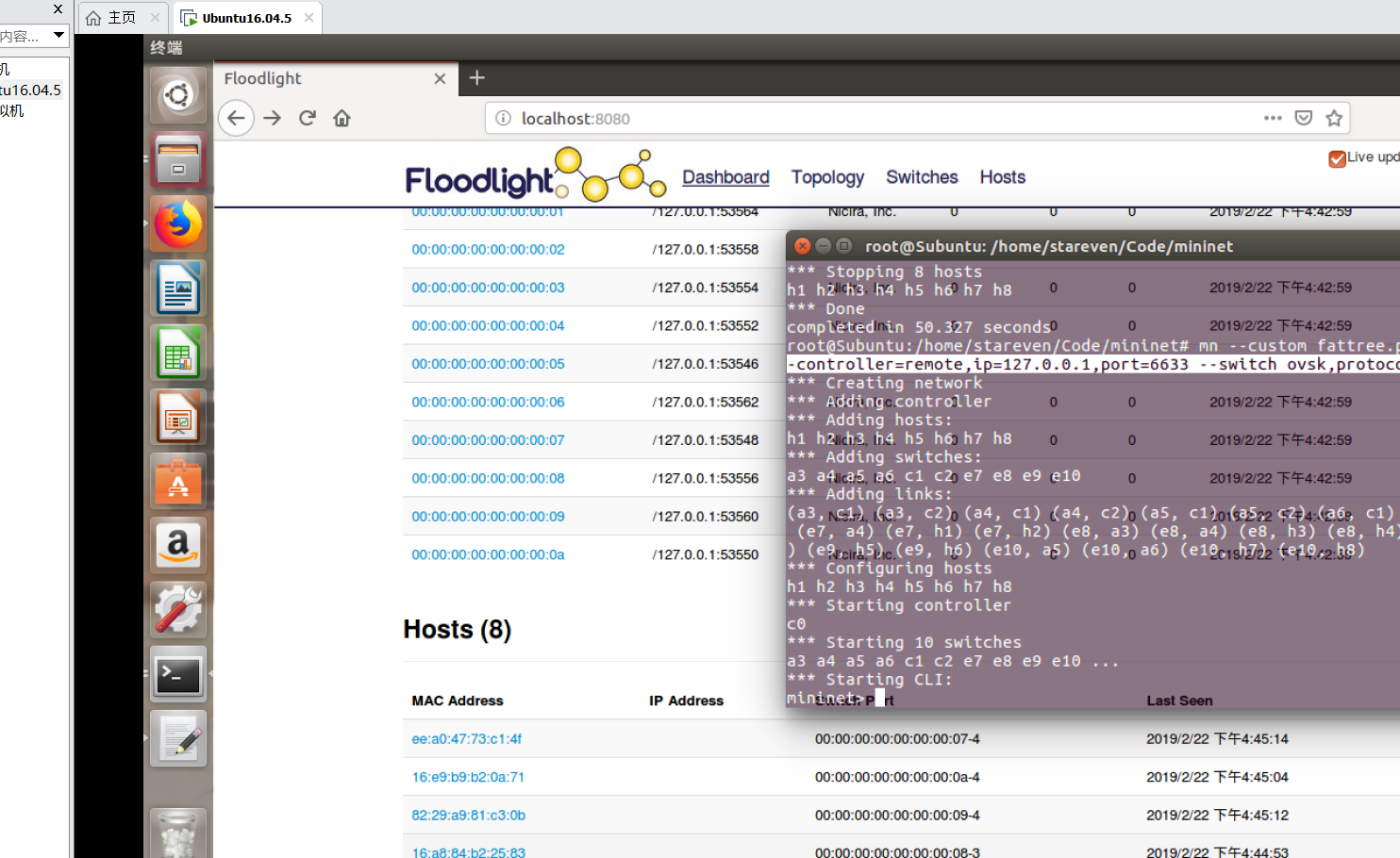Launch Firefox from the Ubuntu dock
The image size is (1400, 858).
(177, 223)
